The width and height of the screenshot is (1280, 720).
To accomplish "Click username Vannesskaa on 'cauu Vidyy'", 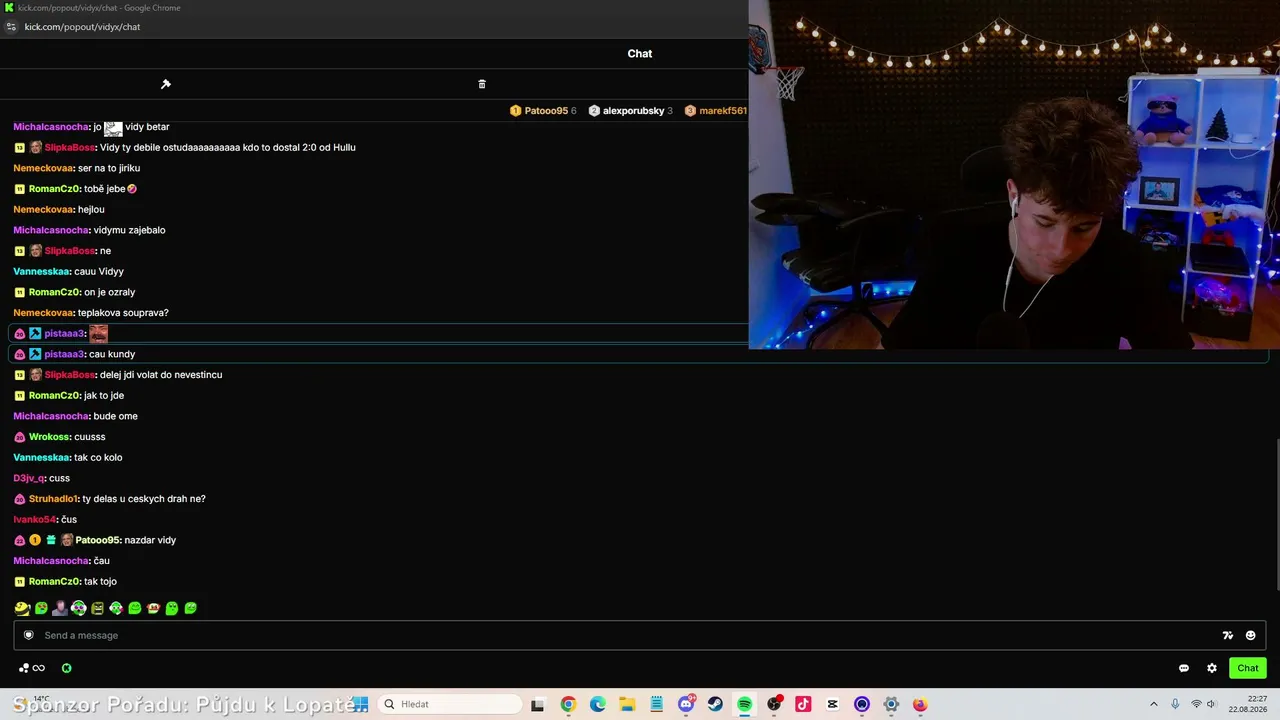I will click(41, 271).
